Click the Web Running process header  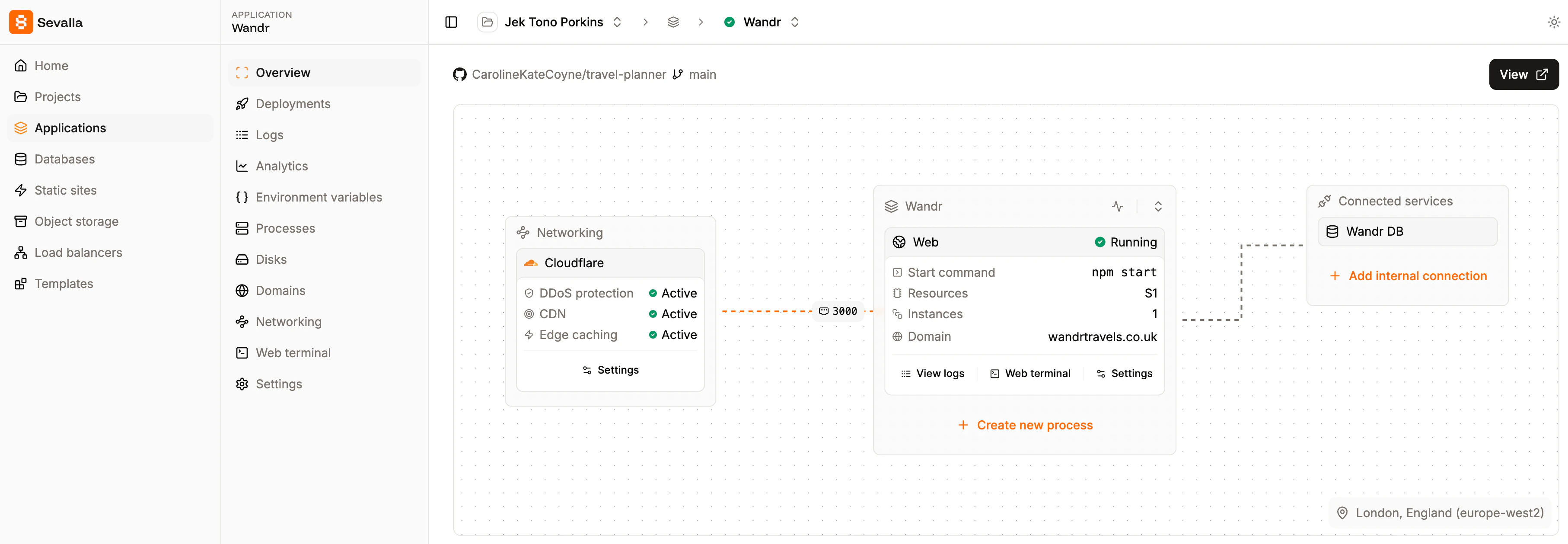(1024, 242)
